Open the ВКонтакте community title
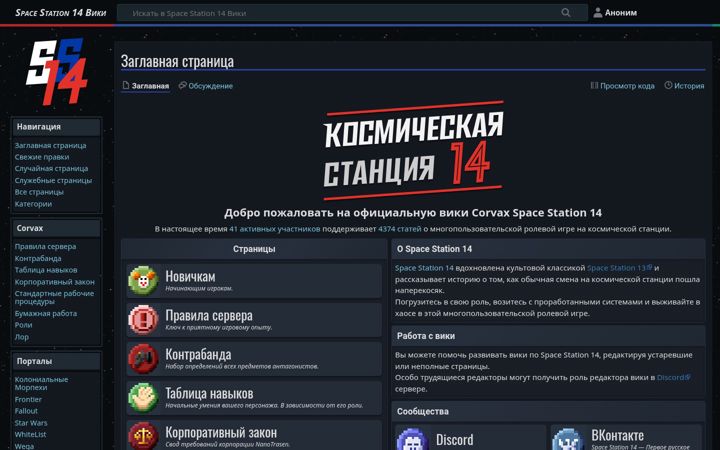720x450 pixels. click(x=618, y=435)
